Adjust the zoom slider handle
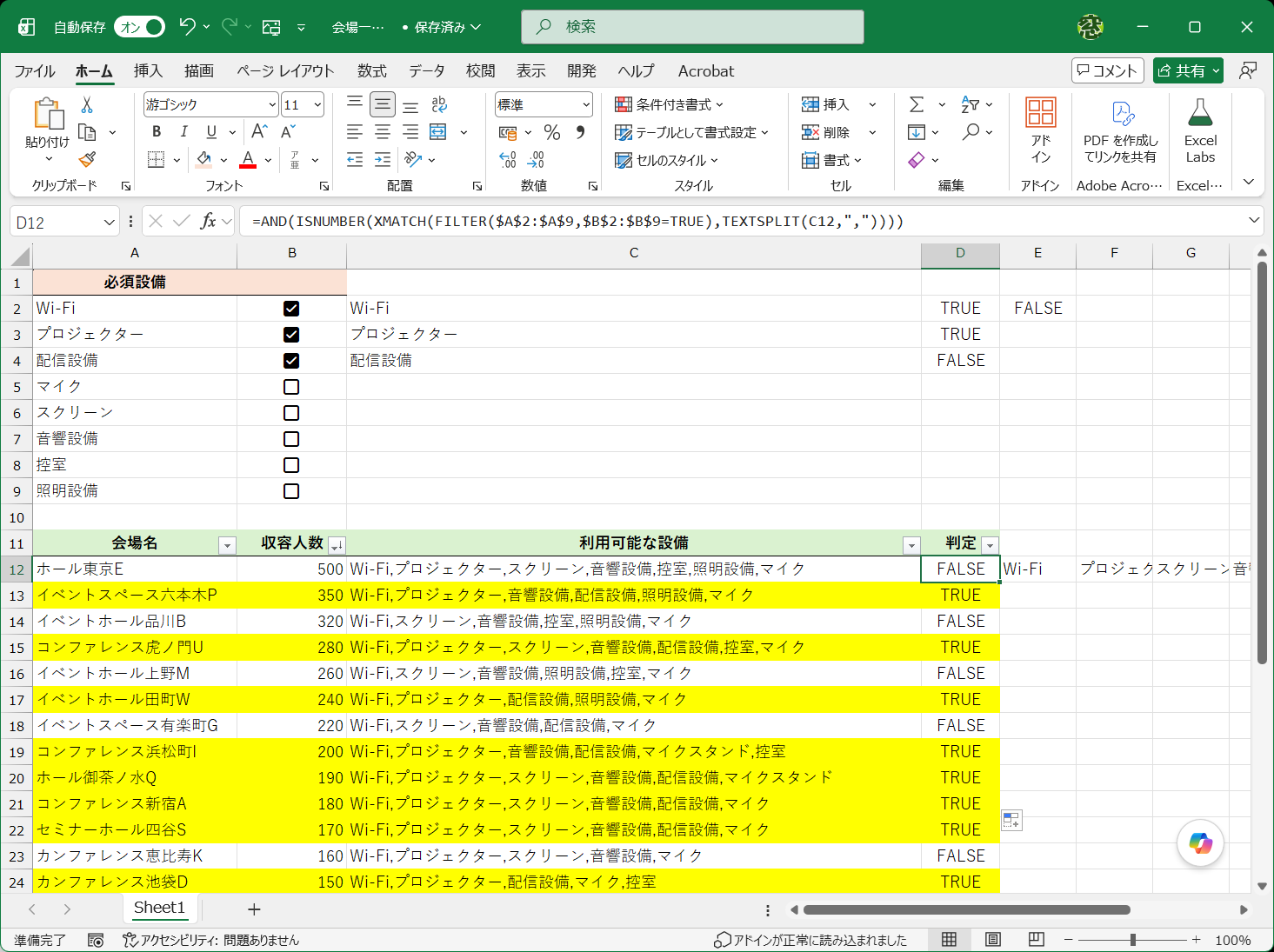The image size is (1274, 952). [x=1132, y=940]
